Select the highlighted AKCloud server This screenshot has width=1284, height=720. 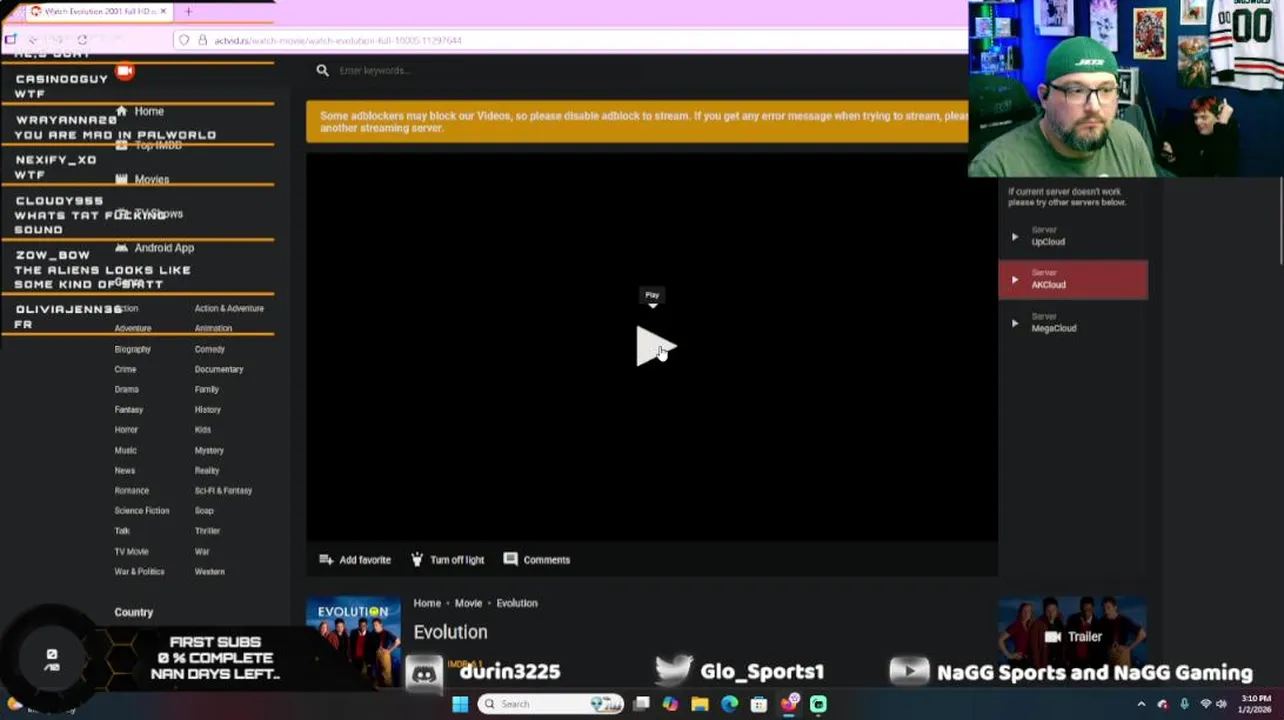click(x=1073, y=279)
